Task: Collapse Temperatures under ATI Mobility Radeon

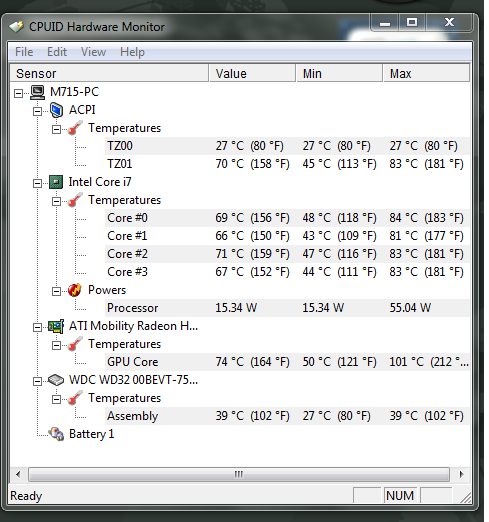Action: (x=56, y=345)
